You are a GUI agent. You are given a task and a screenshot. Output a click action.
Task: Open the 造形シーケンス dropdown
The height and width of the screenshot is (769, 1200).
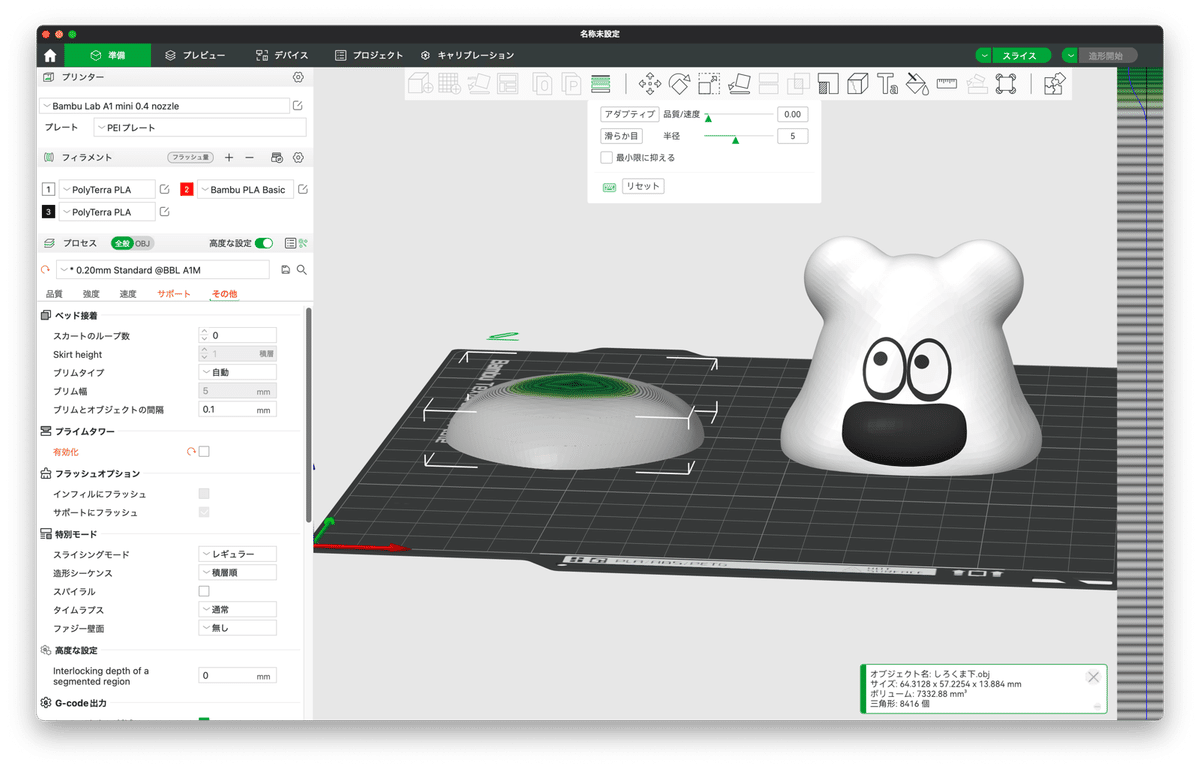pos(238,573)
